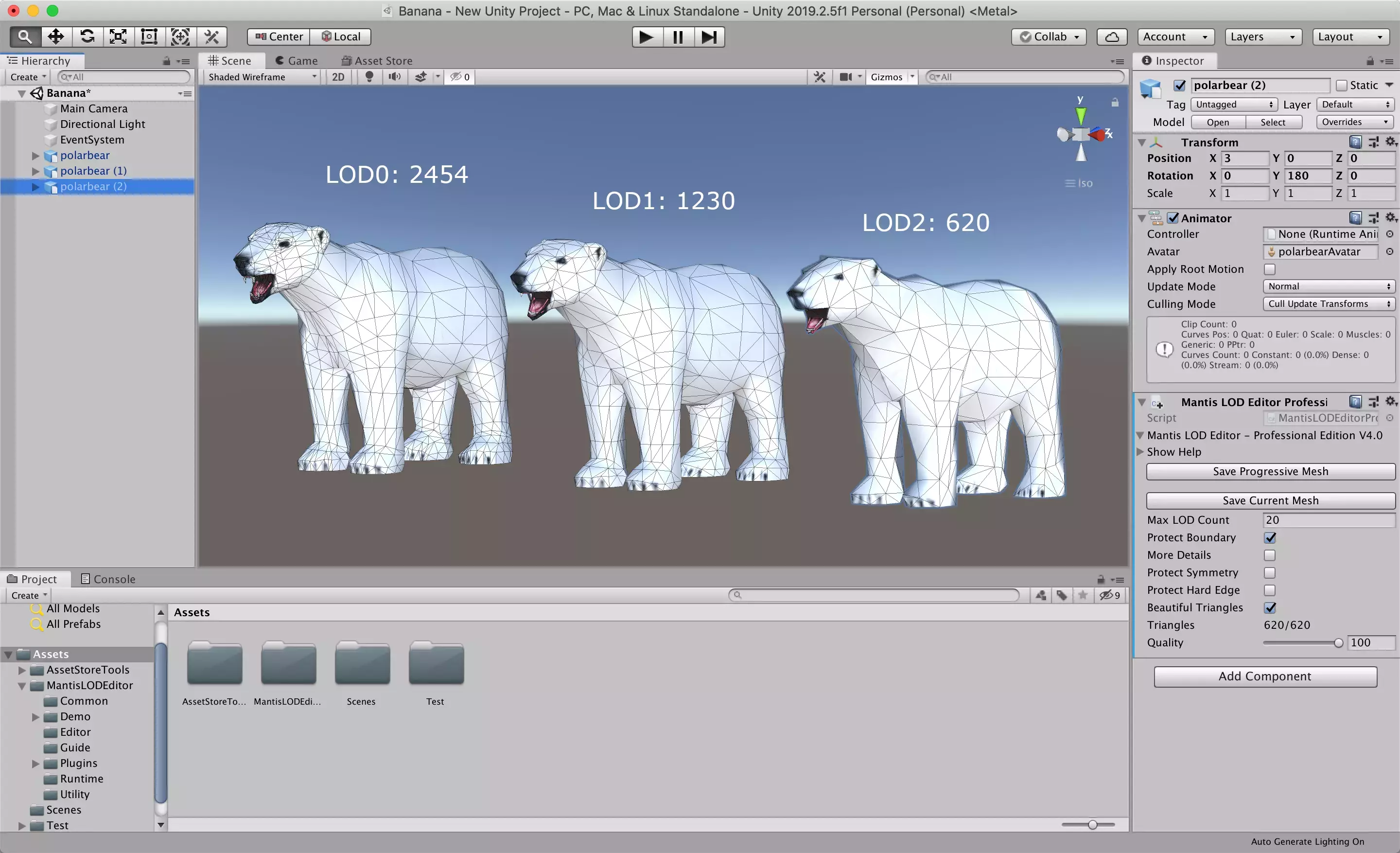Select the Rect transform tool

(x=149, y=37)
